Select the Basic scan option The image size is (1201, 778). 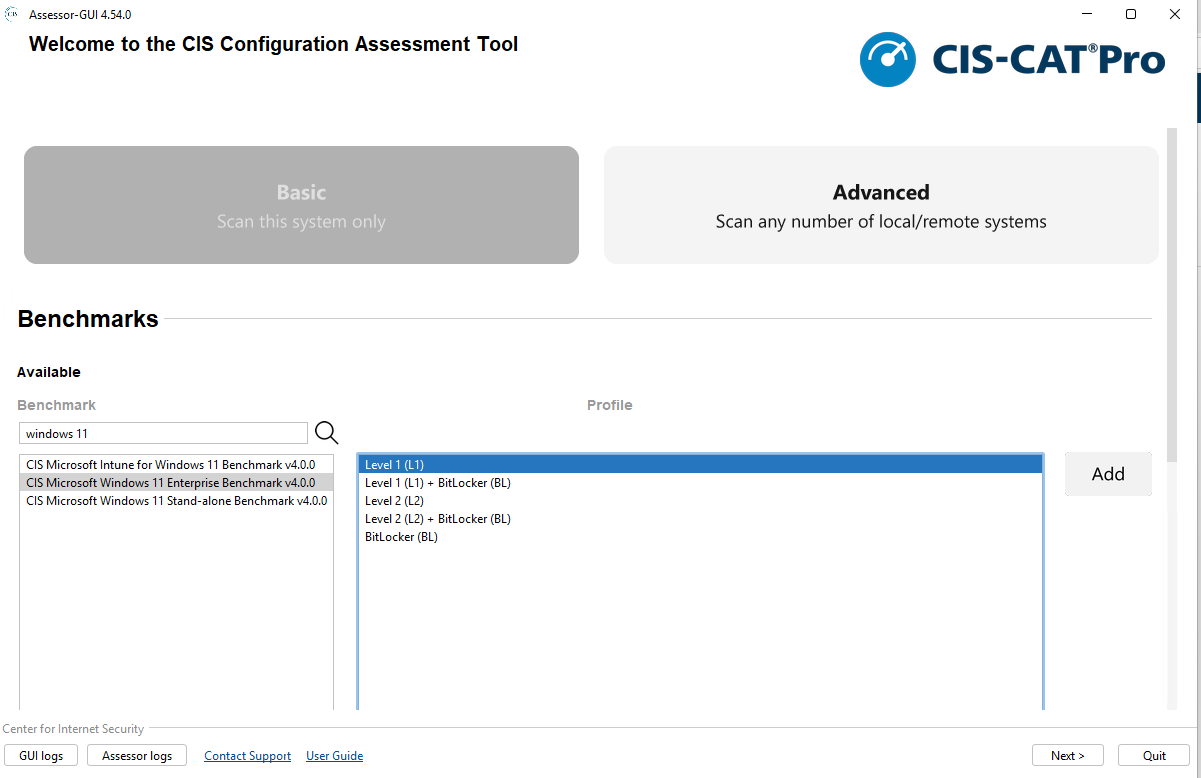tap(301, 205)
